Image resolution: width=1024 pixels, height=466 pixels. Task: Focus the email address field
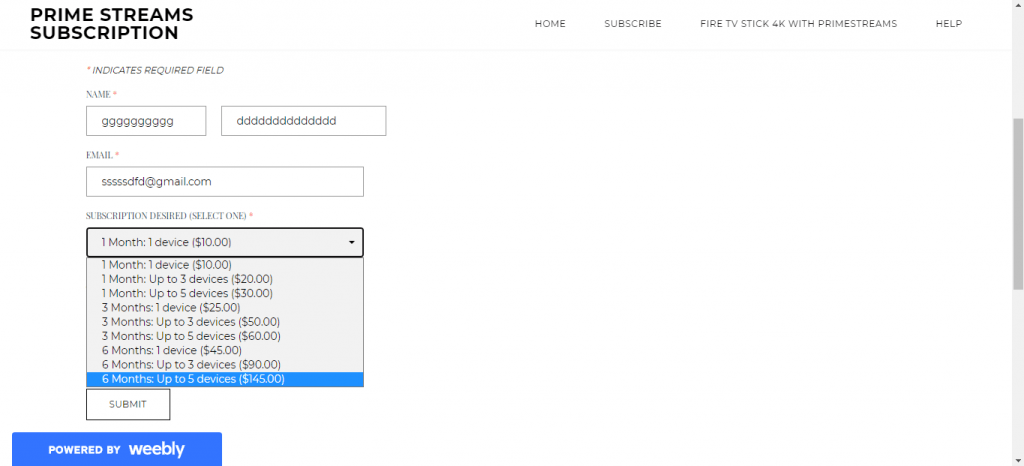[x=225, y=181]
